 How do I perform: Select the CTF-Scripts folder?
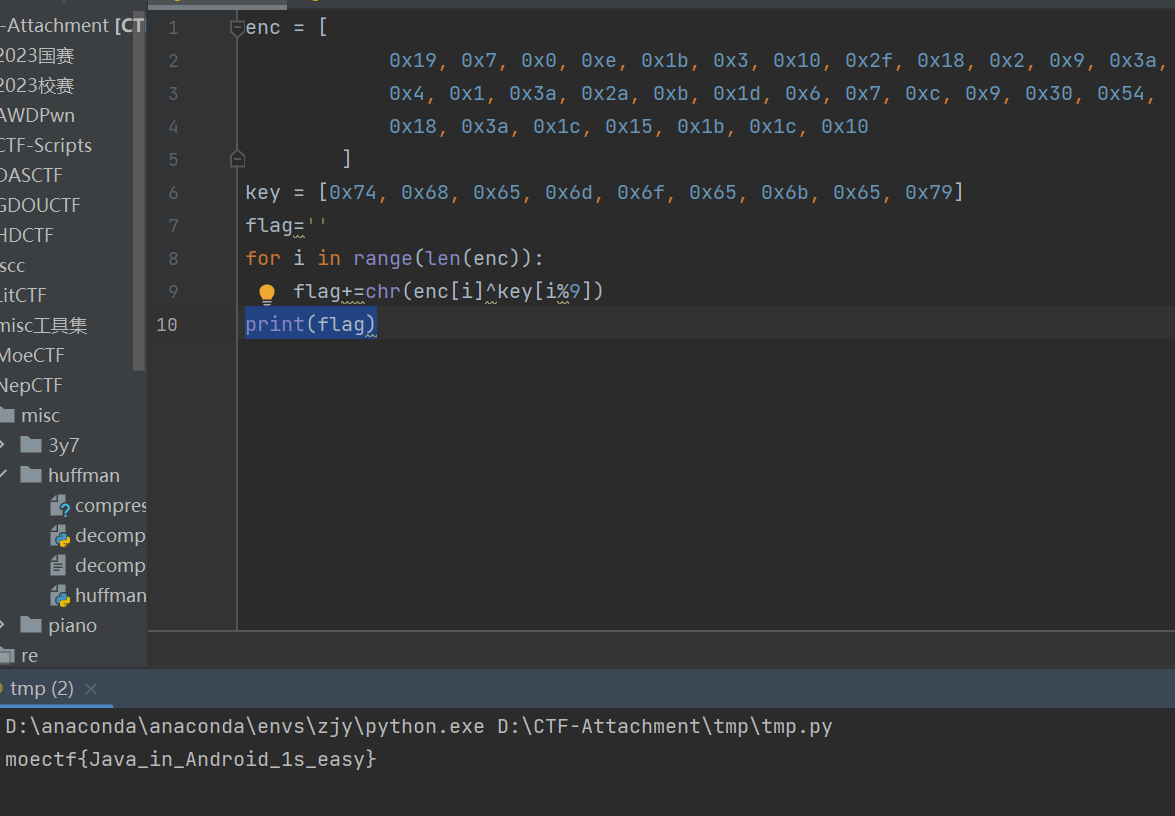[x=45, y=146]
